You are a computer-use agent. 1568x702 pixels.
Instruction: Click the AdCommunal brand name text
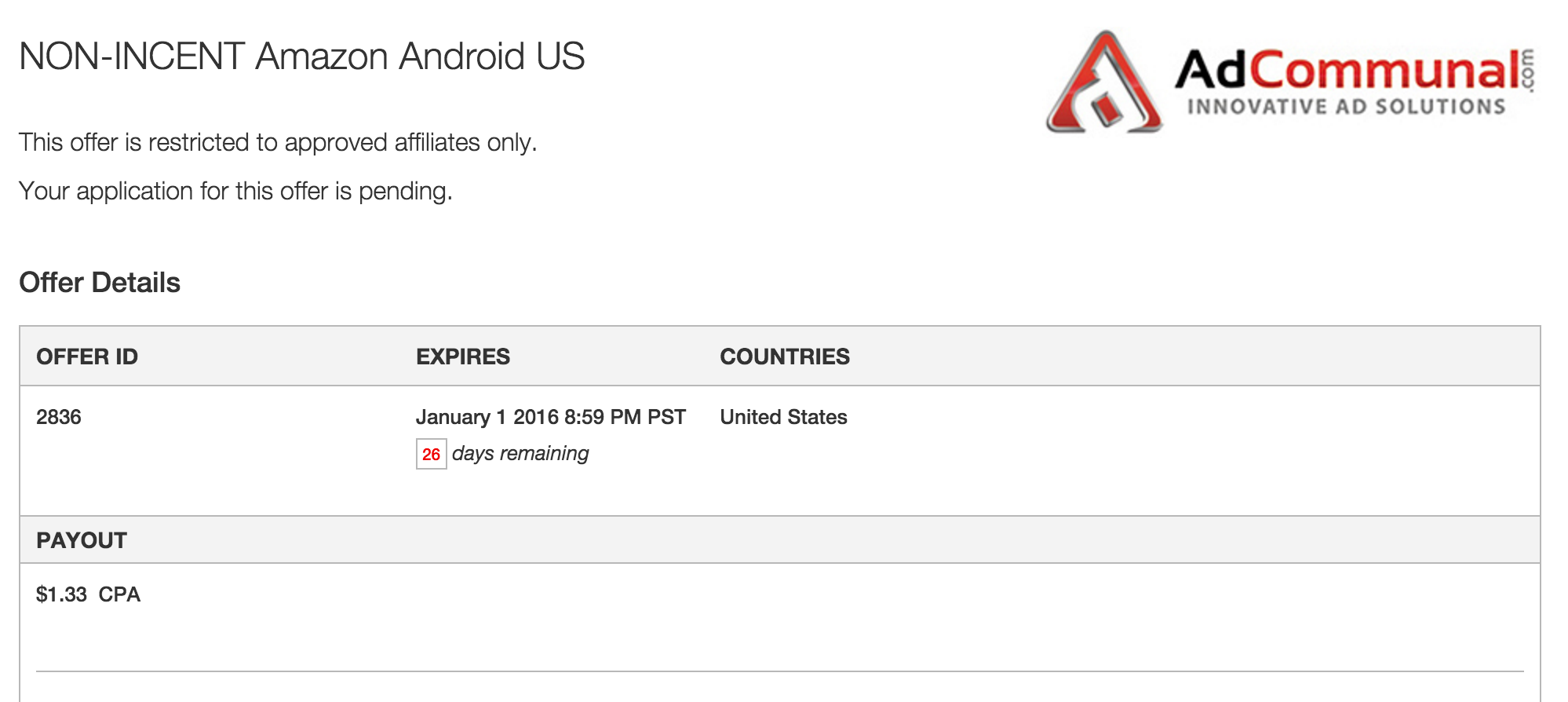pyautogui.click(x=1347, y=69)
